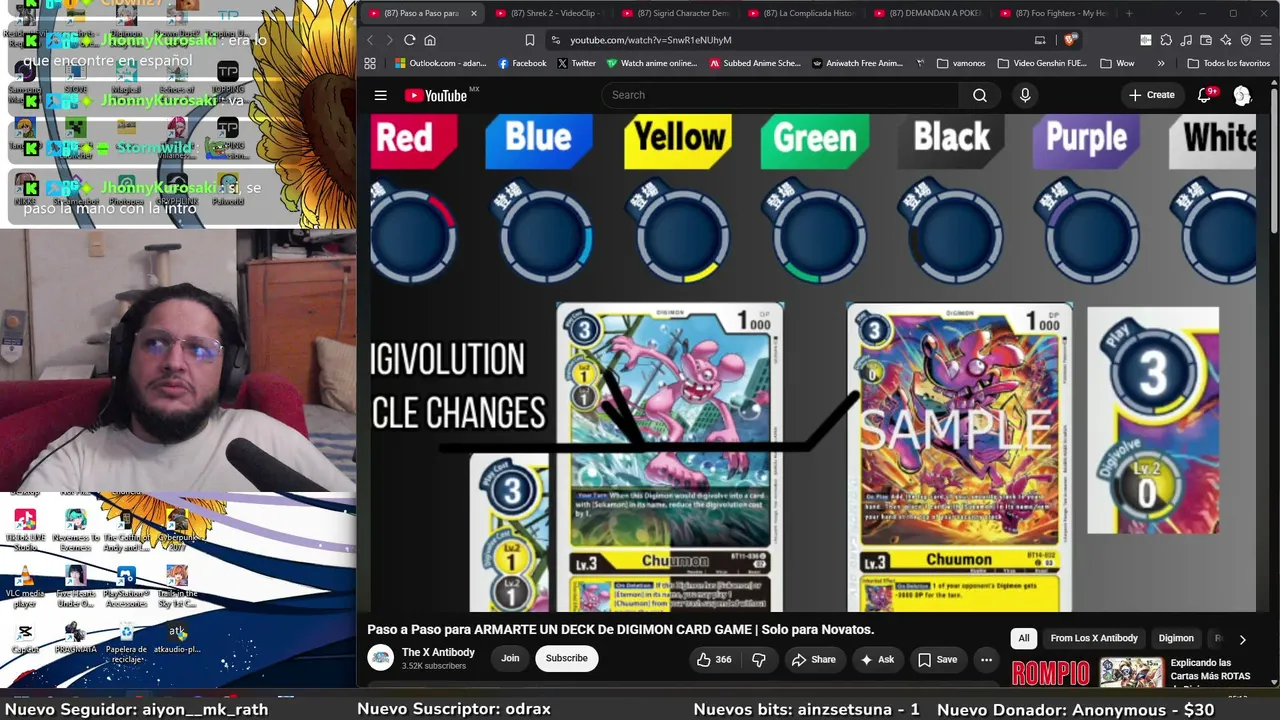Subscribe to The X Antibody channel

point(566,658)
